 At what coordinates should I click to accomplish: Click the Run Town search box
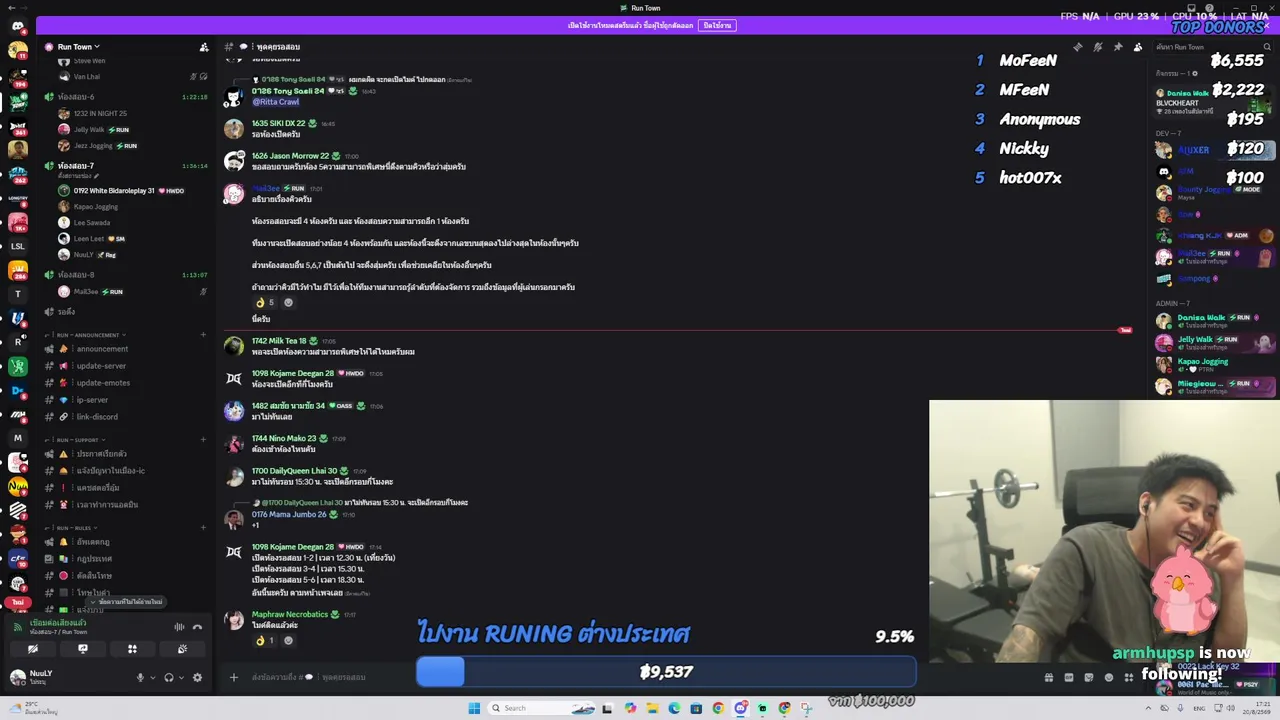1213,47
